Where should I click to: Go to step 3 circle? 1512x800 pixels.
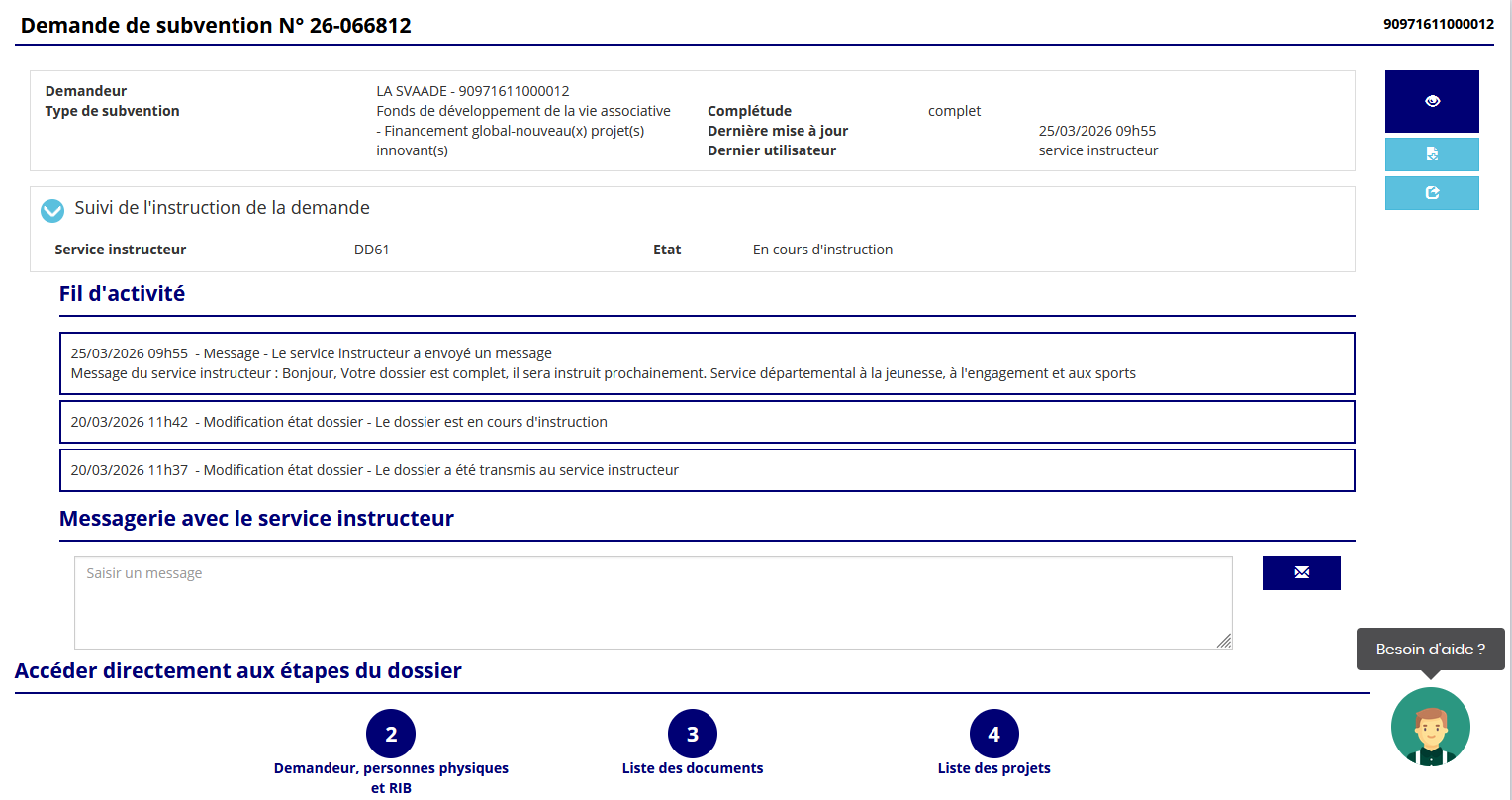coord(693,734)
